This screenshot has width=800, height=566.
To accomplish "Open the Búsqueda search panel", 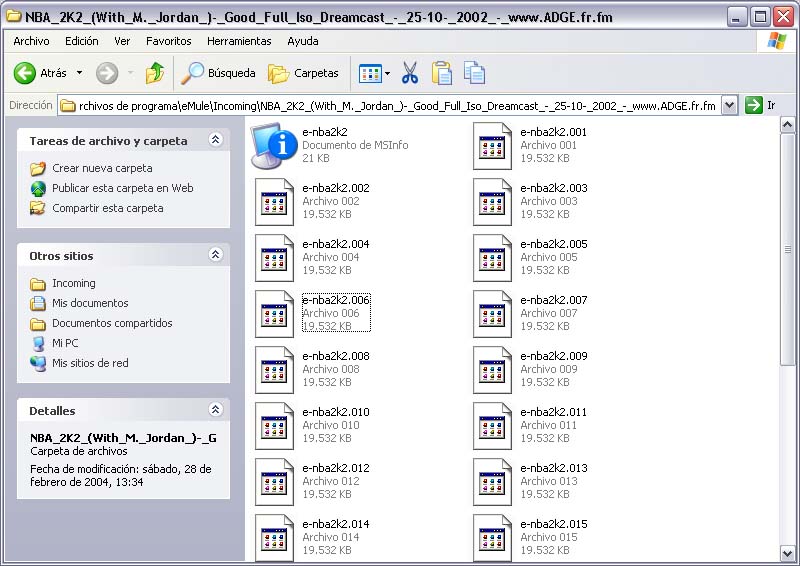I will point(218,73).
